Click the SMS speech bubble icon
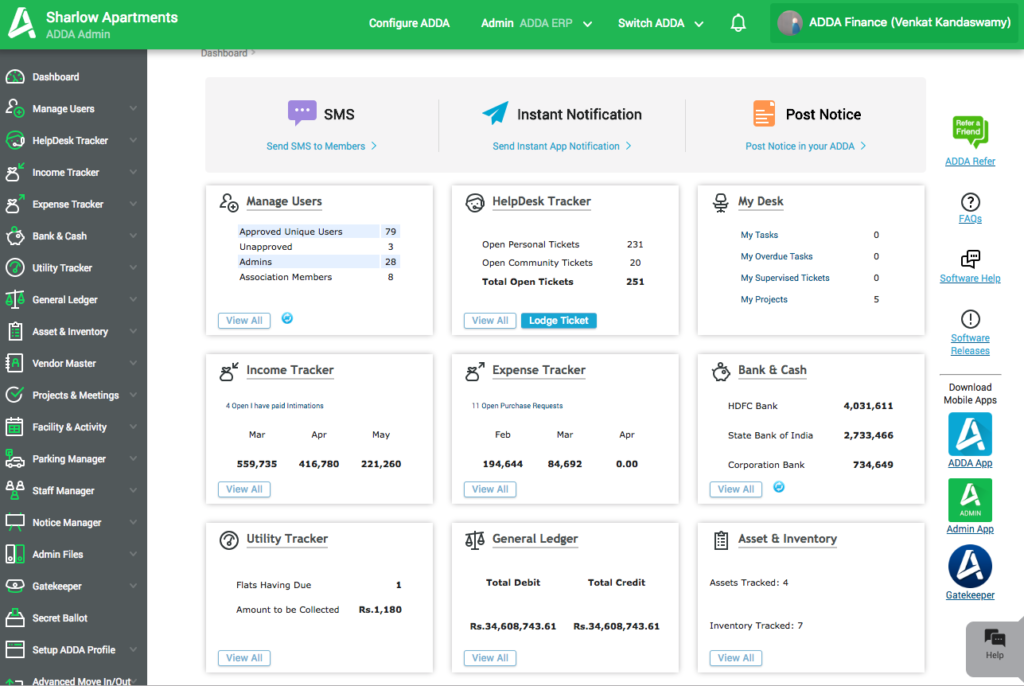This screenshot has width=1024, height=686. 302,113
